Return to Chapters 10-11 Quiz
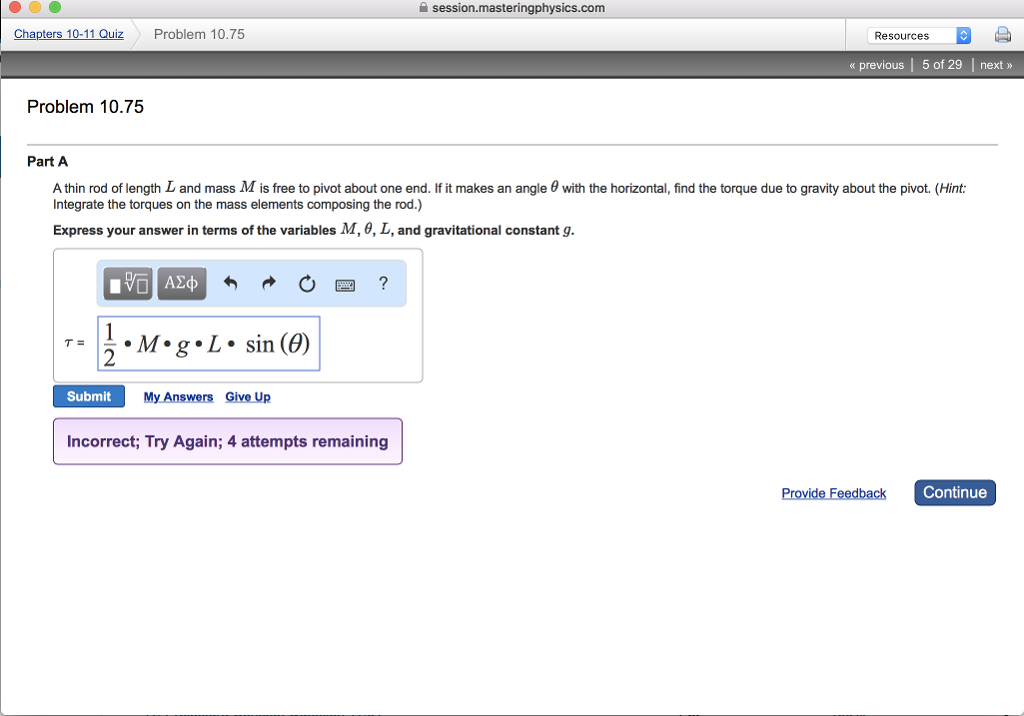Viewport: 1024px width, 716px height. tap(69, 34)
